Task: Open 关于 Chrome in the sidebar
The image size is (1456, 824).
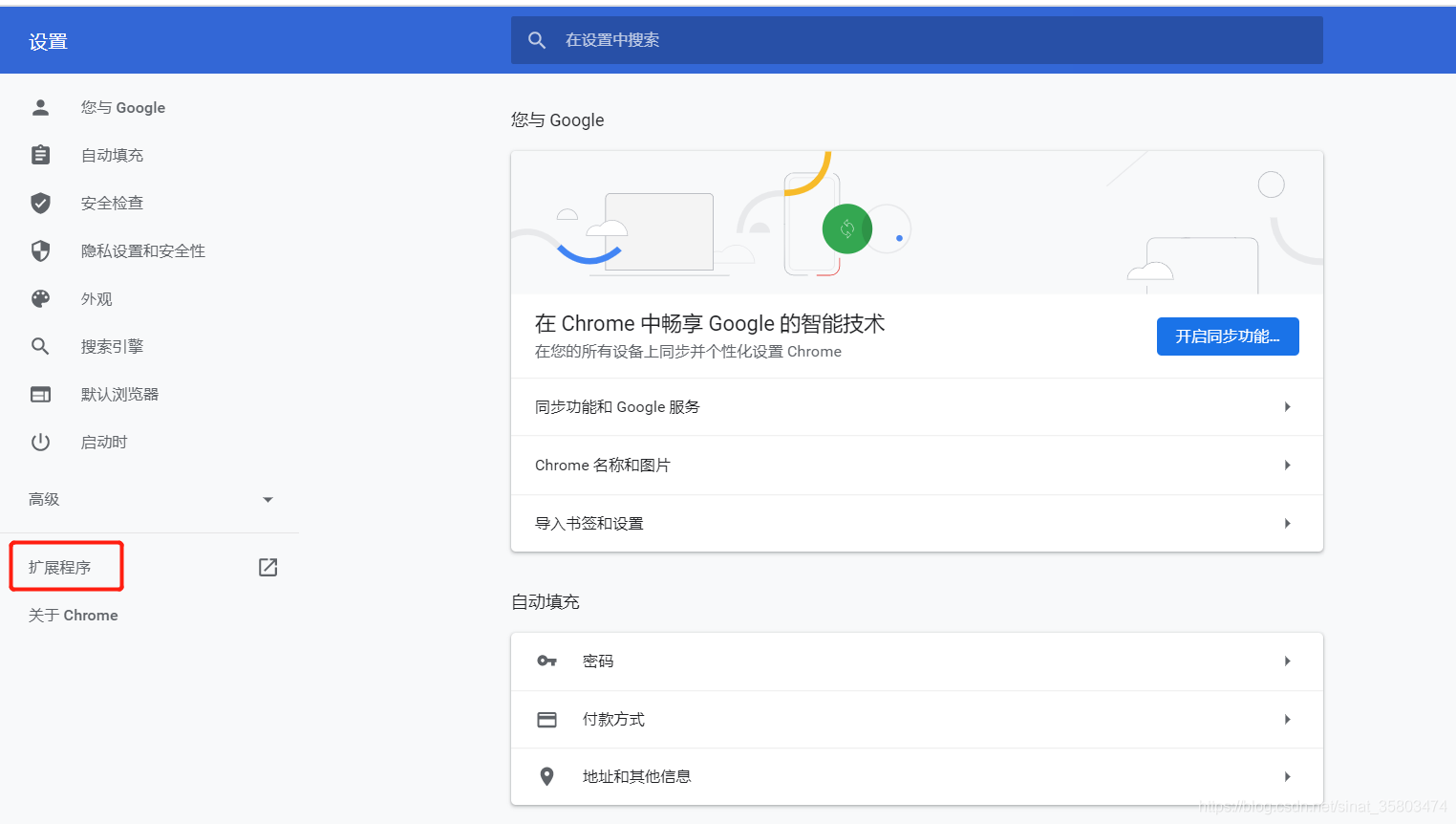Action: tap(74, 615)
